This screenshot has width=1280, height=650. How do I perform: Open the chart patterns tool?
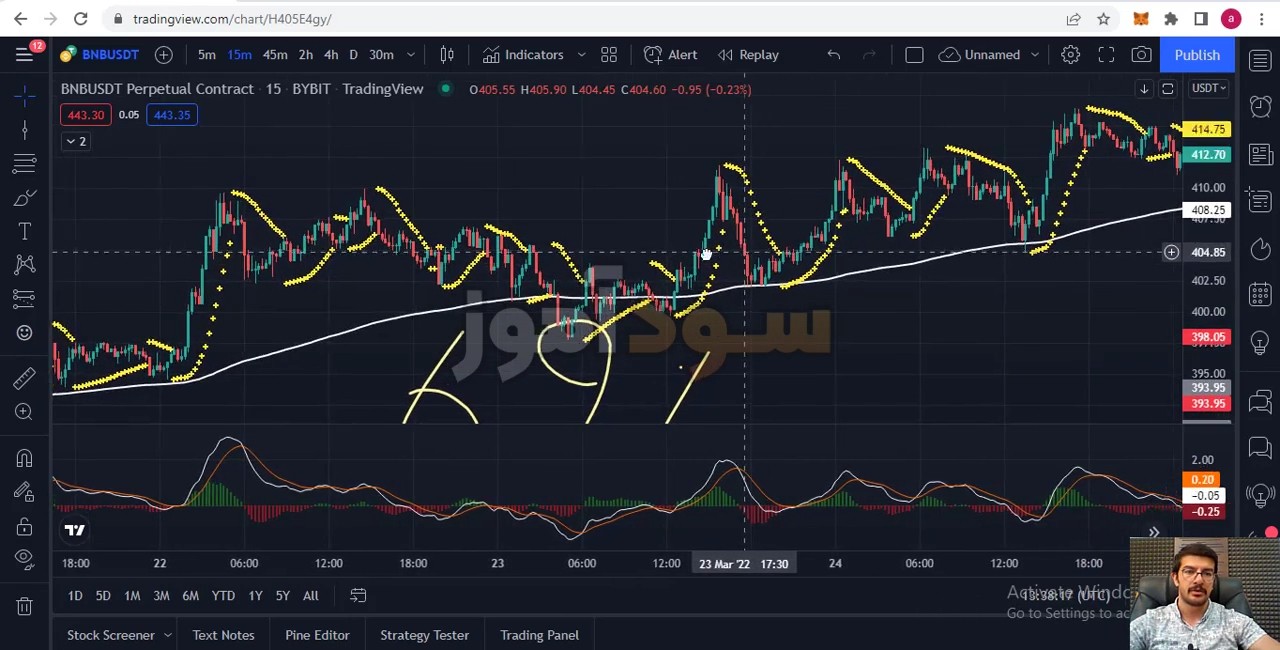tap(25, 264)
